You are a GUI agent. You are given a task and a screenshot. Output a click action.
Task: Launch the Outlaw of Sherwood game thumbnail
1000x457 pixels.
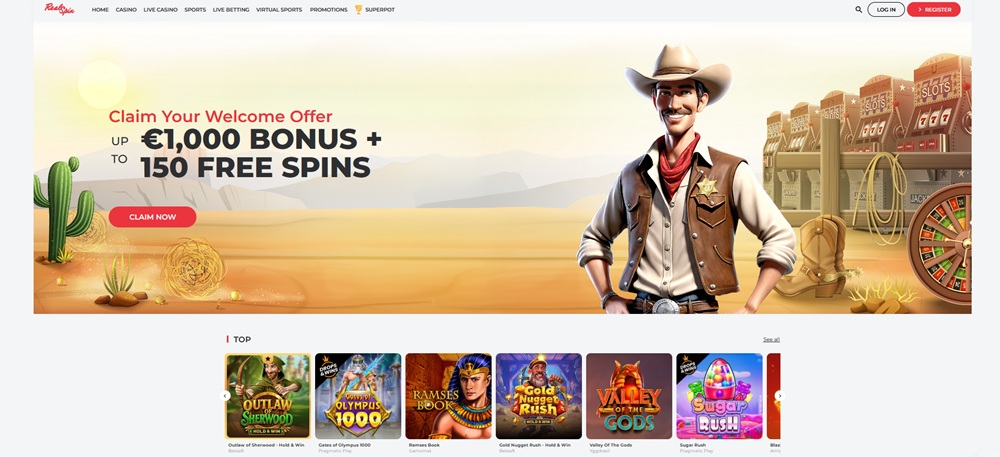[x=268, y=396]
